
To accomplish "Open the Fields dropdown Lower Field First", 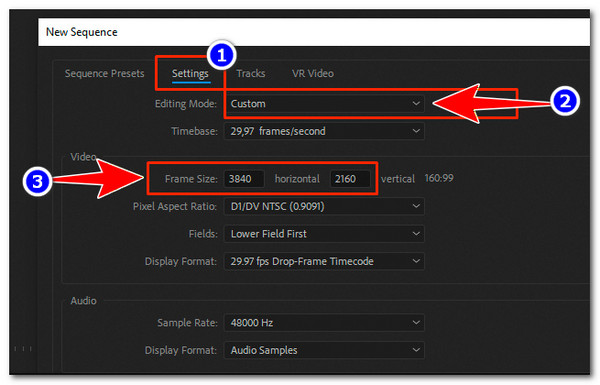I will (324, 234).
